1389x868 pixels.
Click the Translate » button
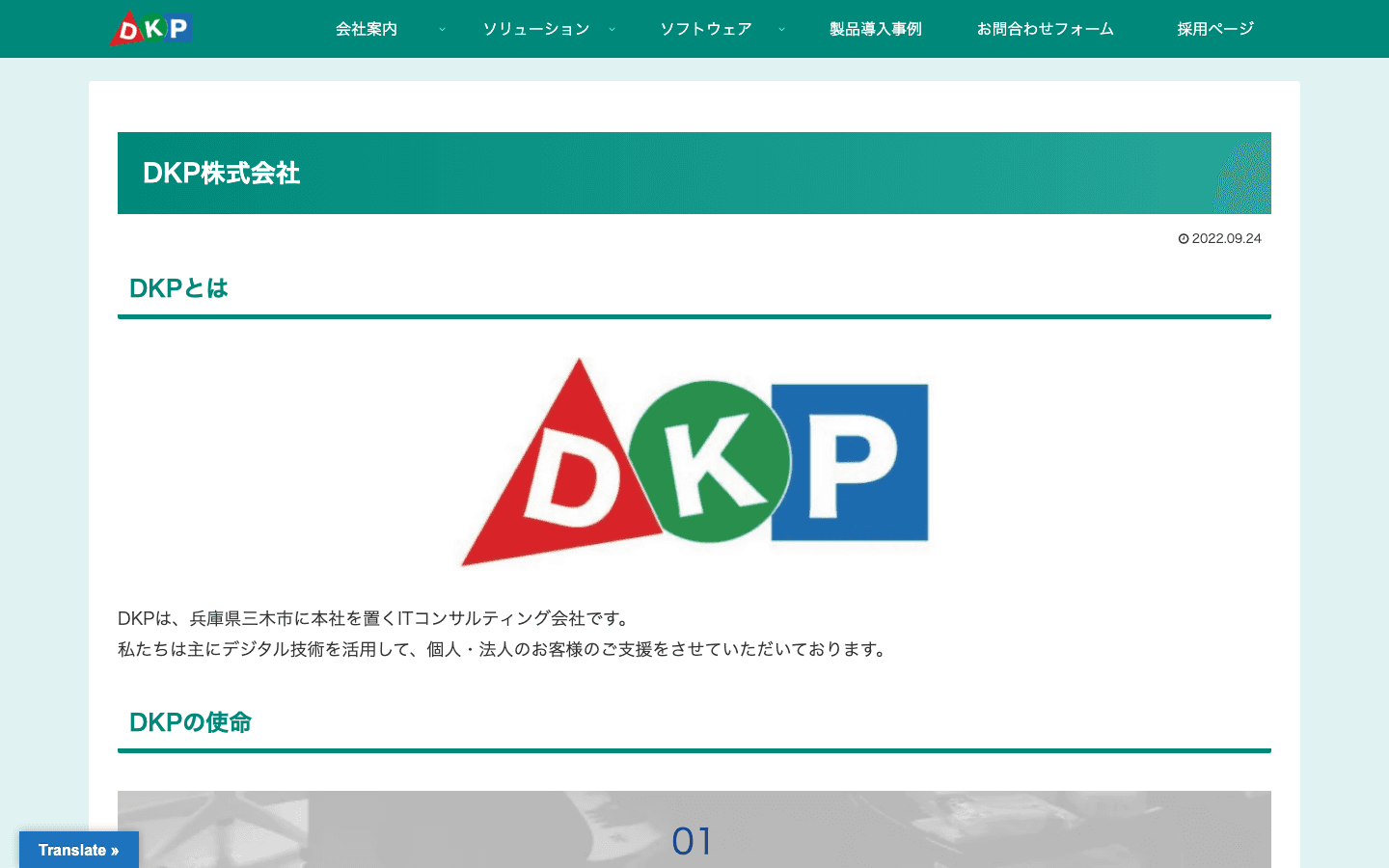point(79,850)
